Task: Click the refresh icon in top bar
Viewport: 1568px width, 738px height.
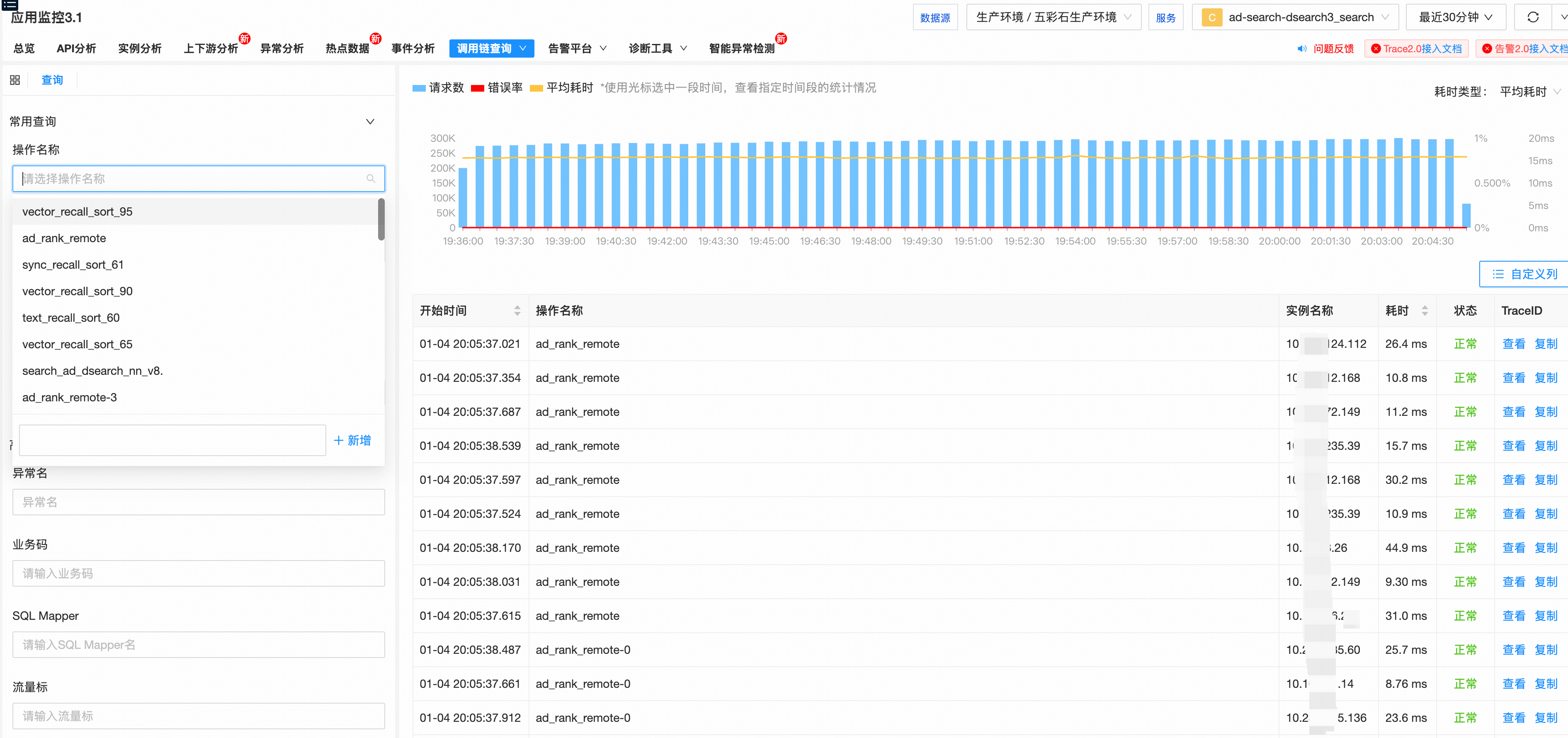Action: [1533, 17]
